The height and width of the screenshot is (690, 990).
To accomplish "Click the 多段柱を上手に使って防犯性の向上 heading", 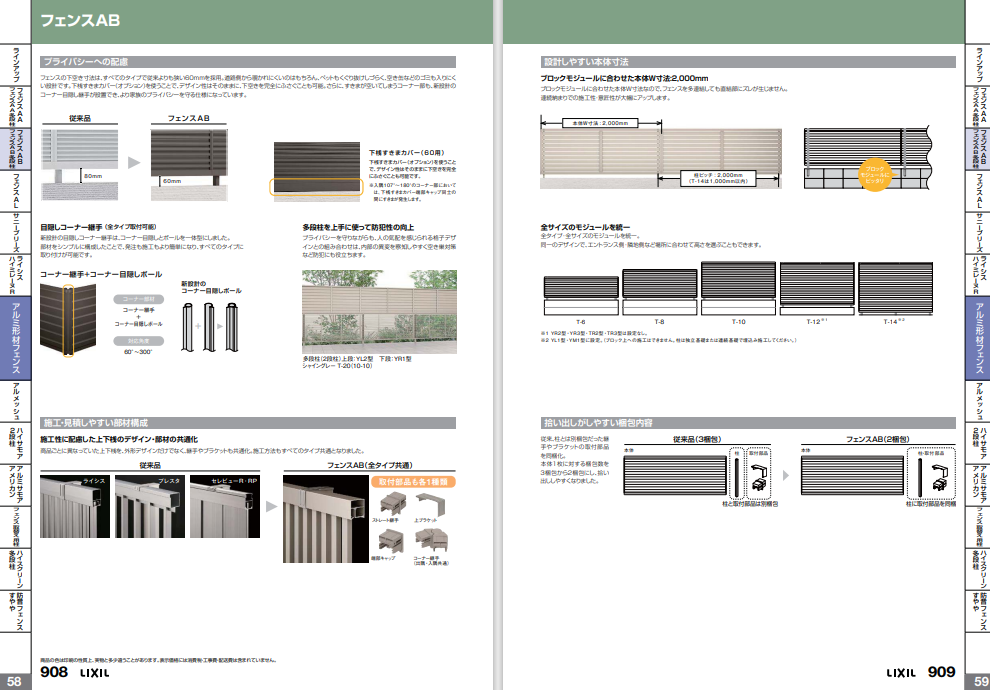I will pyautogui.click(x=358, y=227).
